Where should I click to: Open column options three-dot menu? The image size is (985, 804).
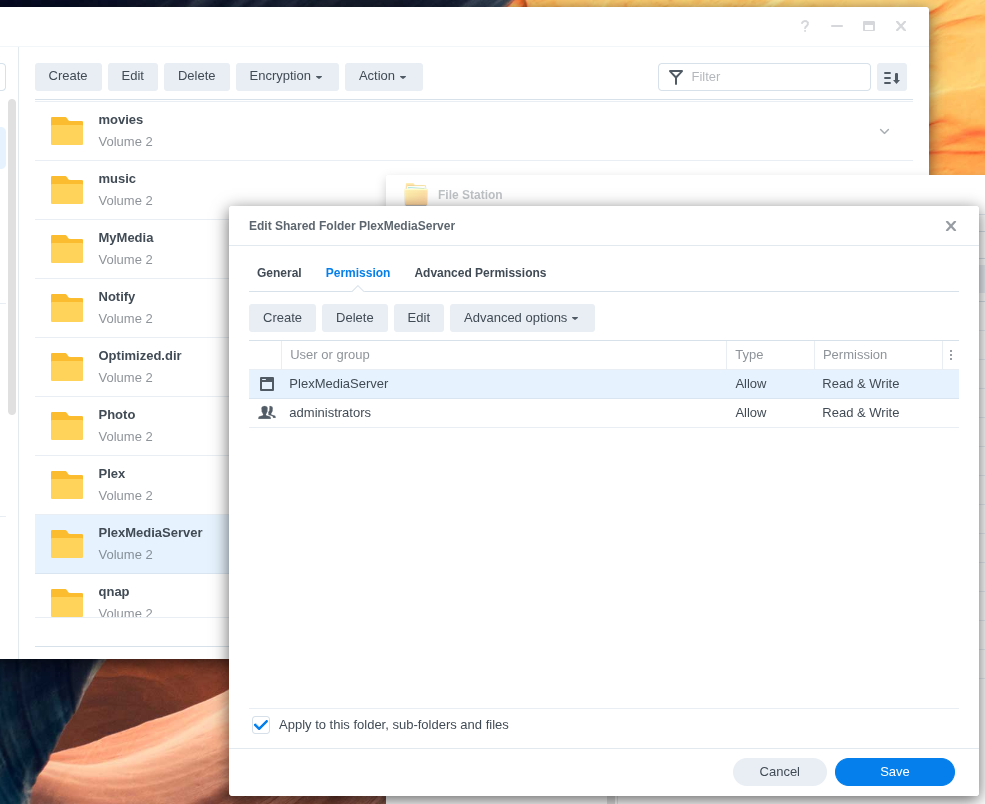point(950,355)
